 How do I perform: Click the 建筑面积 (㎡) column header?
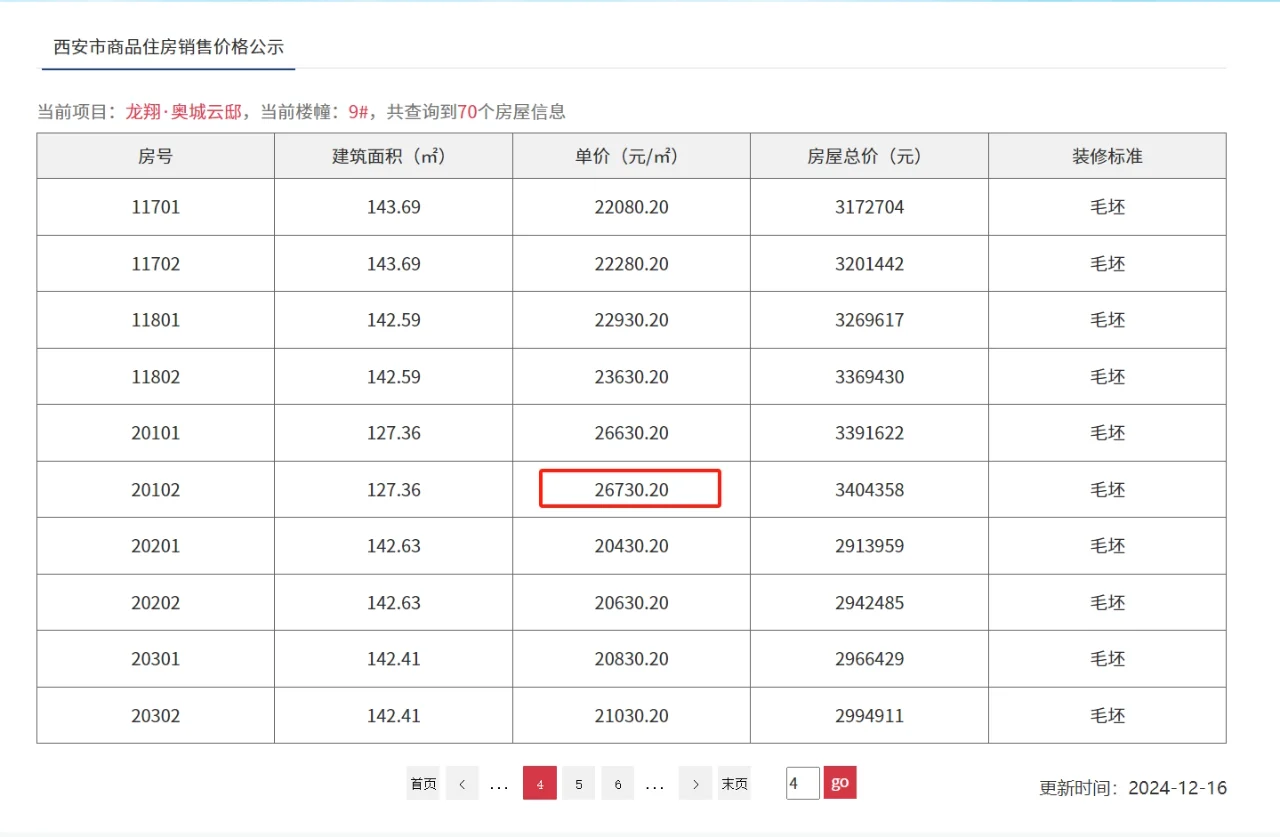(393, 156)
